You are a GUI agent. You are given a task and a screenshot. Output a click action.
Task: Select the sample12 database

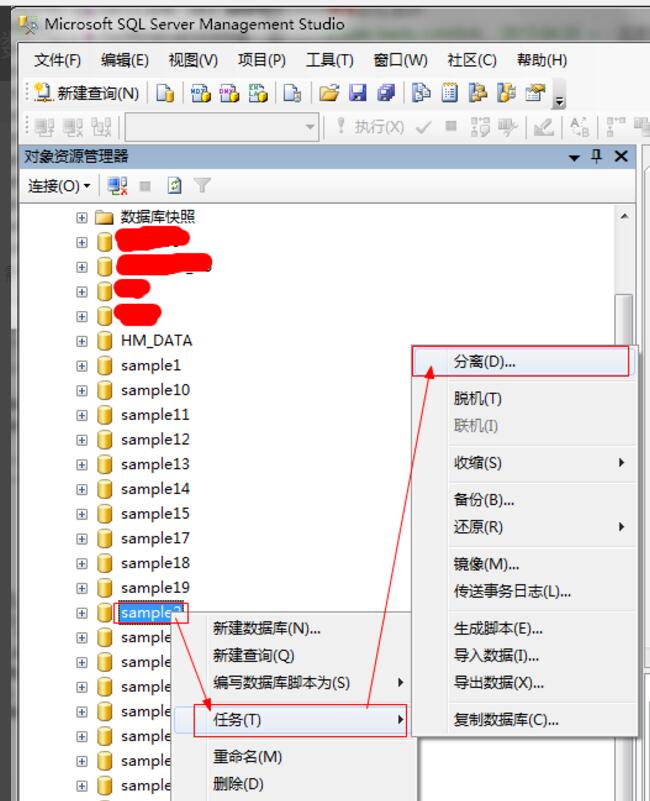[155, 440]
